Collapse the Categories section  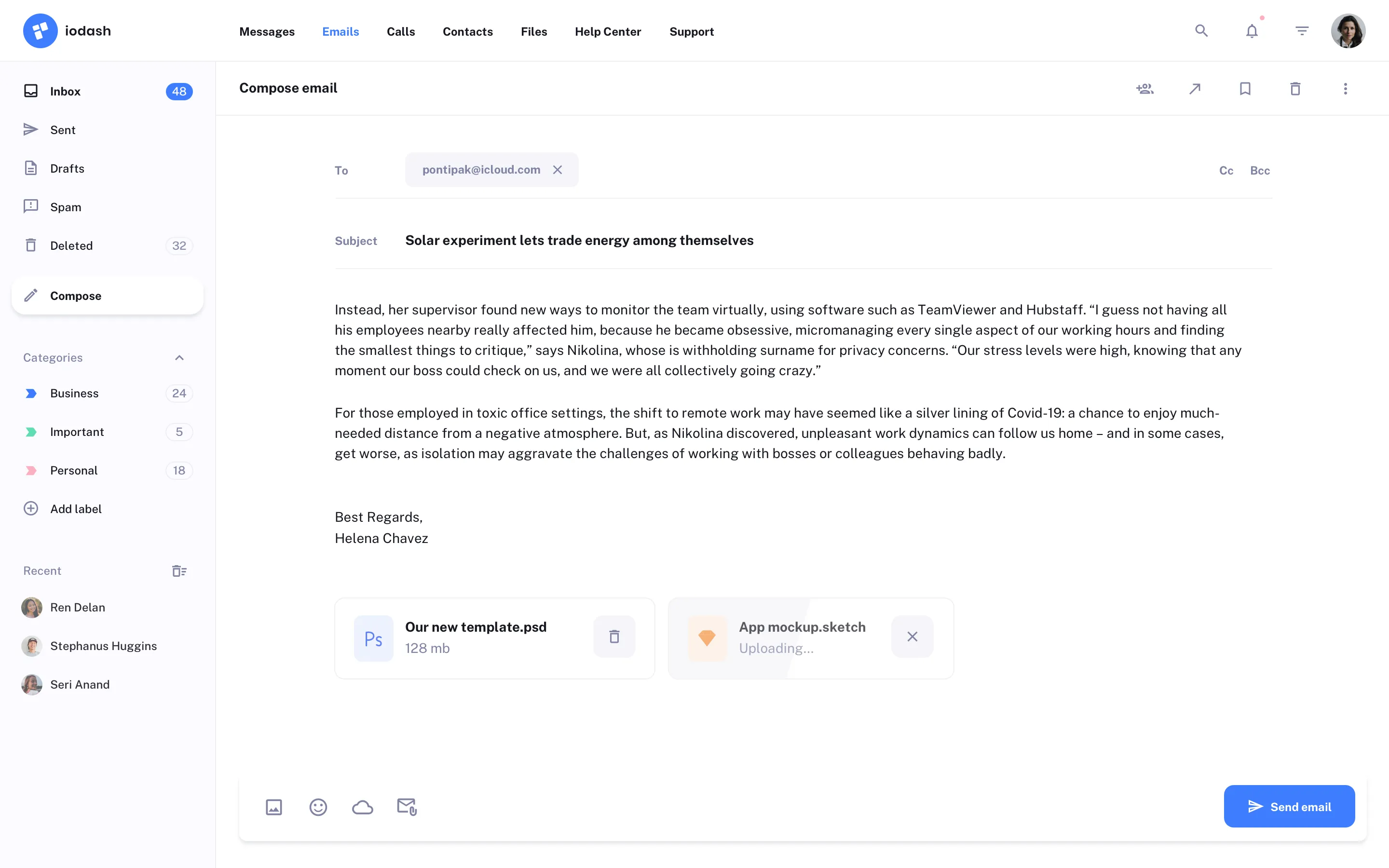click(x=179, y=357)
